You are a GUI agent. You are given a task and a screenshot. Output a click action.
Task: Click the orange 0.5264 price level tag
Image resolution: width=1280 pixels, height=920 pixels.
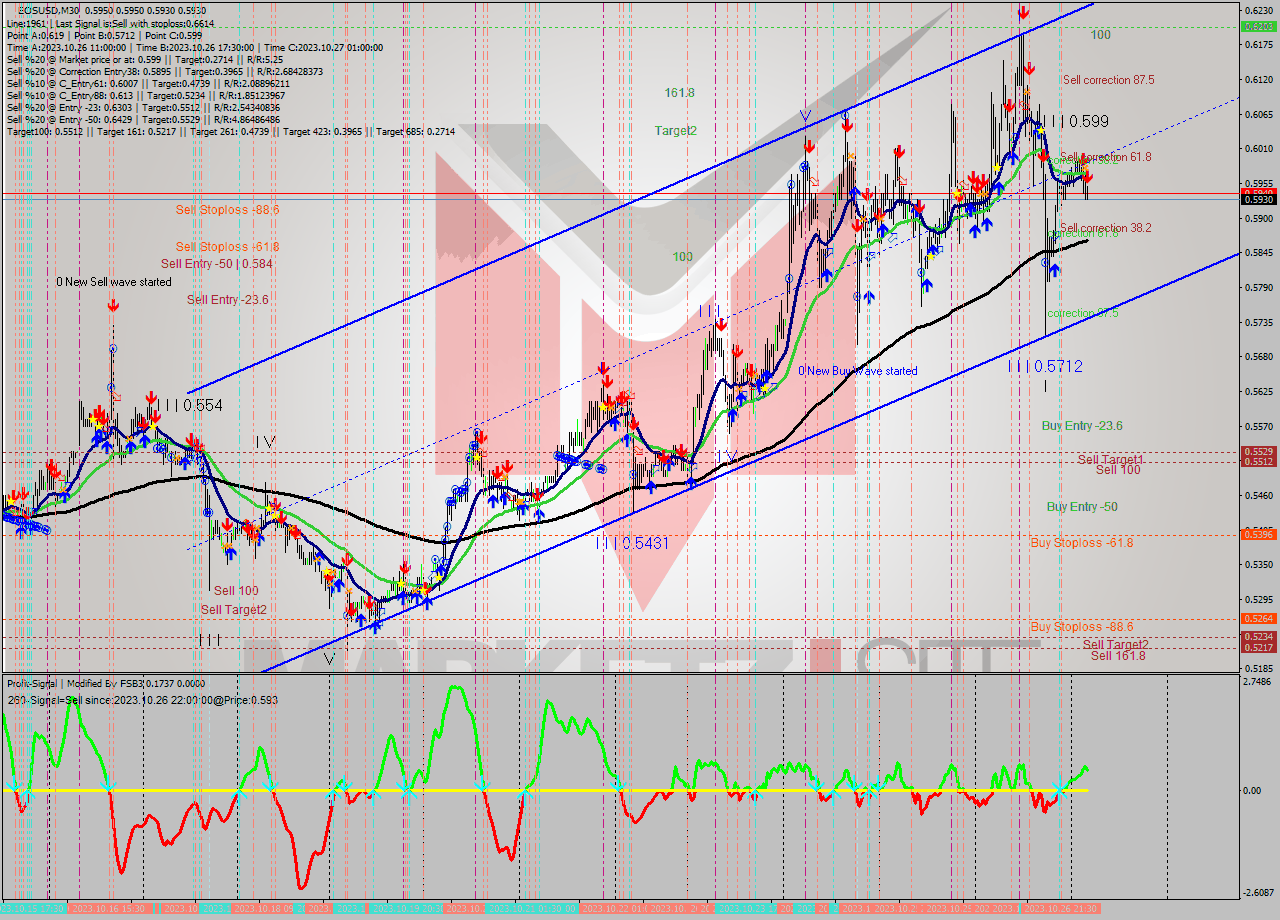coord(1258,619)
